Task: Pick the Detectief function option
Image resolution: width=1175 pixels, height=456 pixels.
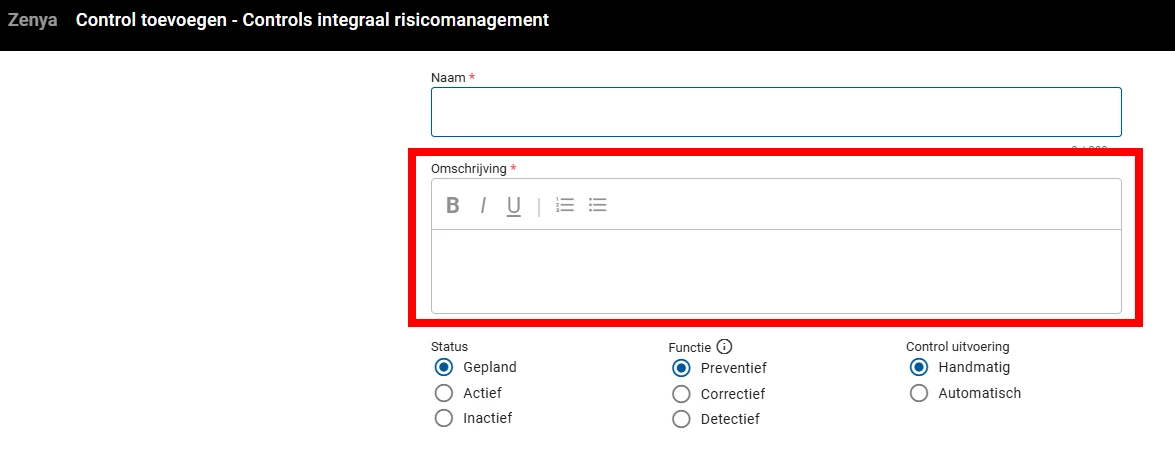Action: click(682, 419)
